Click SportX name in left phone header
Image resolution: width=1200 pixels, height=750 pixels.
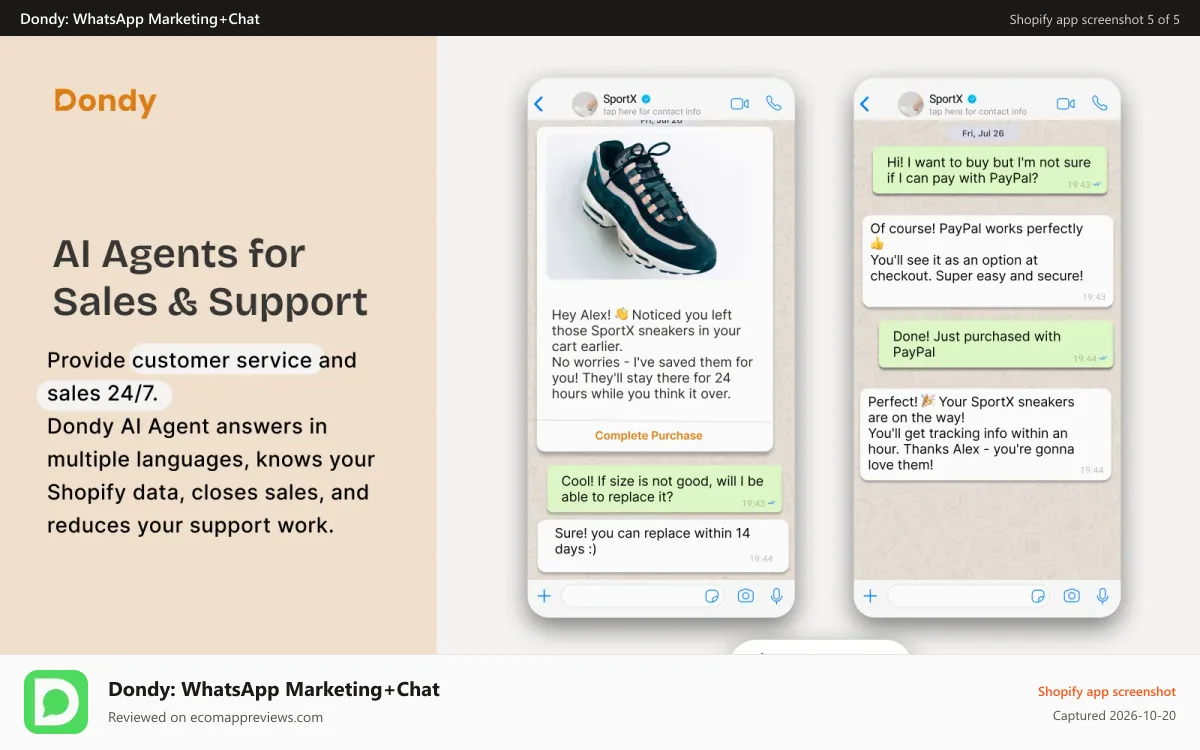tap(620, 99)
